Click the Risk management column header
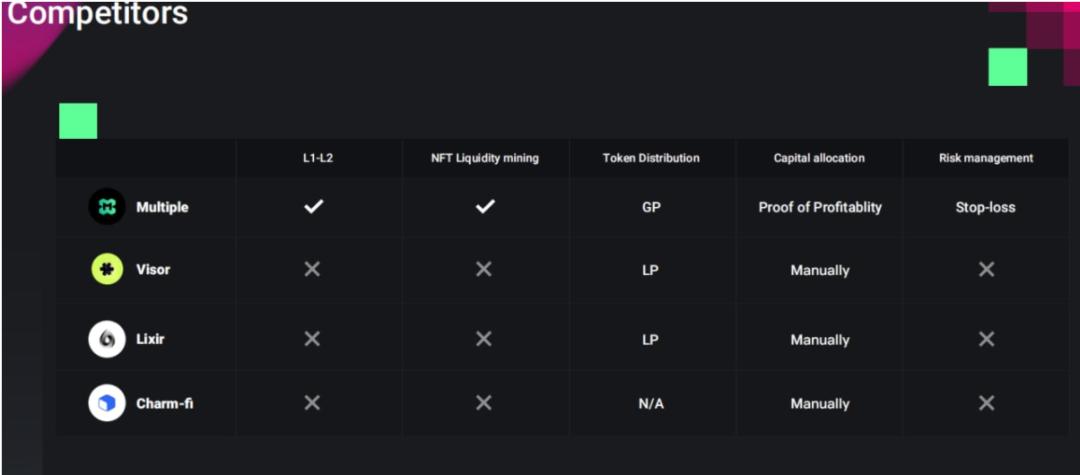The width and height of the screenshot is (1080, 475). tap(986, 158)
